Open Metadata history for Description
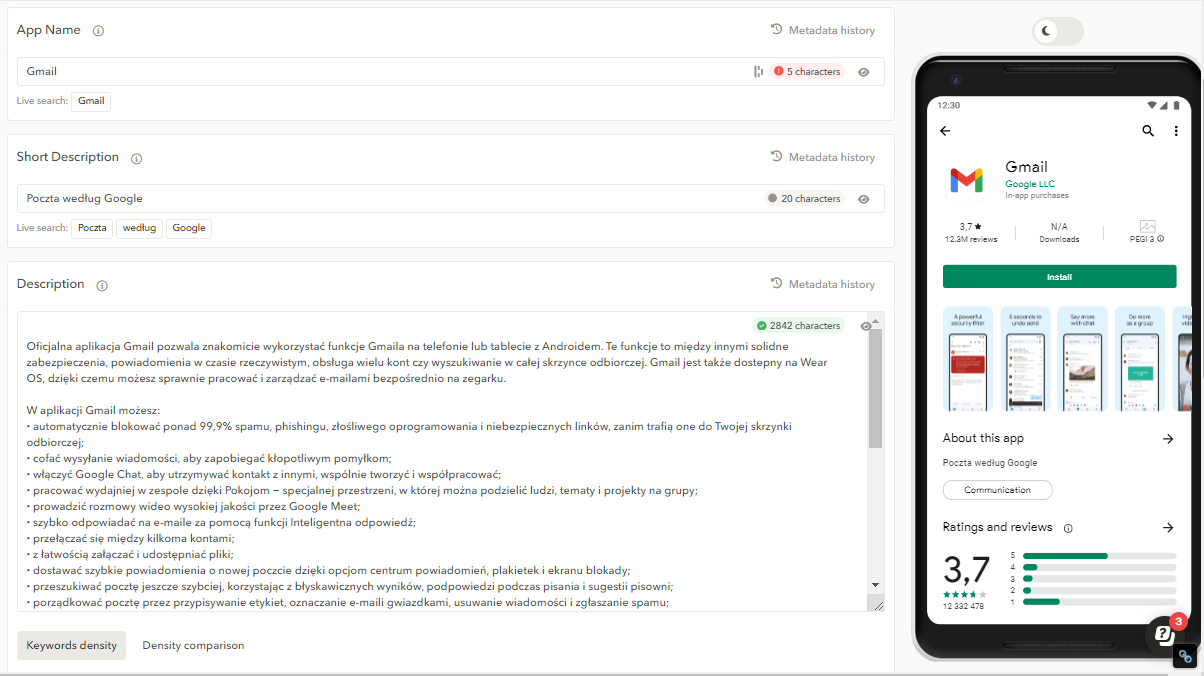This screenshot has width=1204, height=676. 822,284
